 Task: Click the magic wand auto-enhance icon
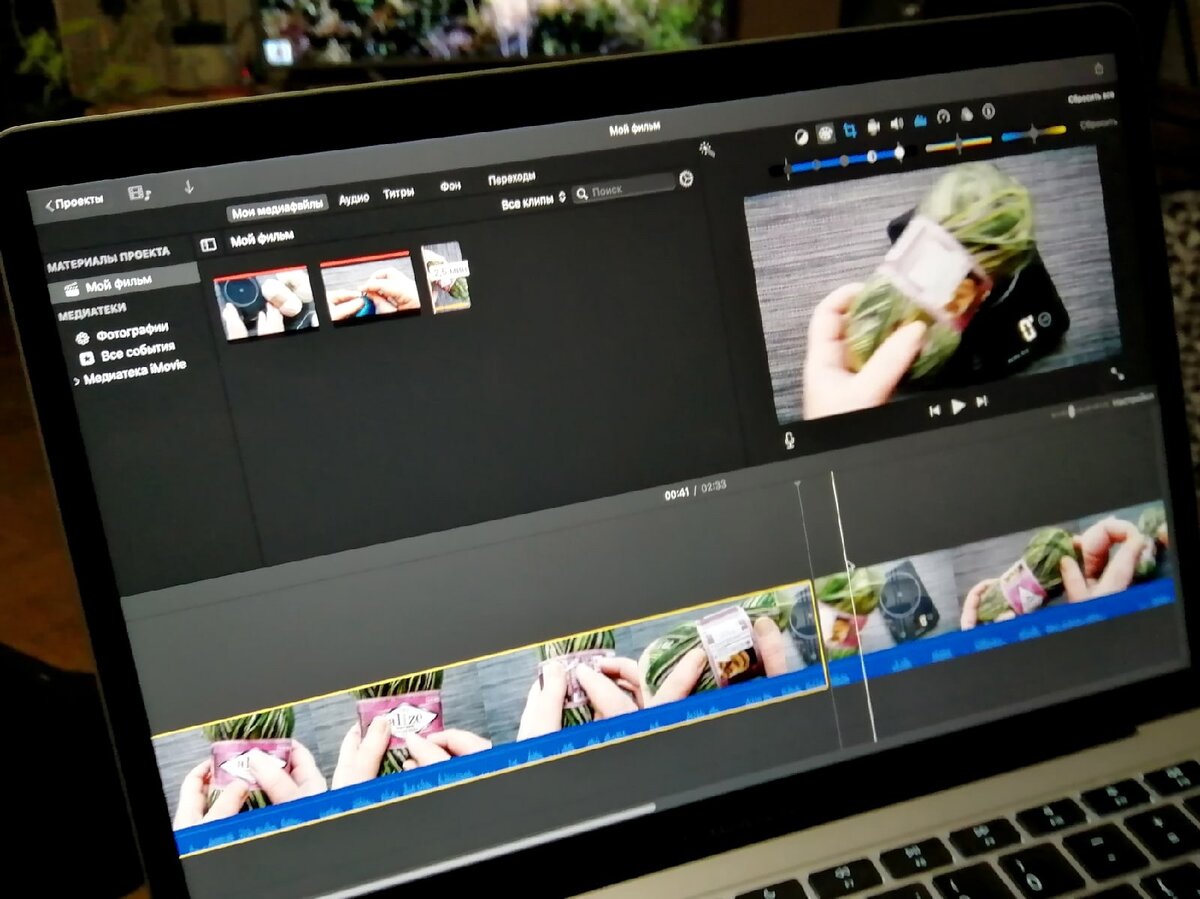[x=707, y=148]
